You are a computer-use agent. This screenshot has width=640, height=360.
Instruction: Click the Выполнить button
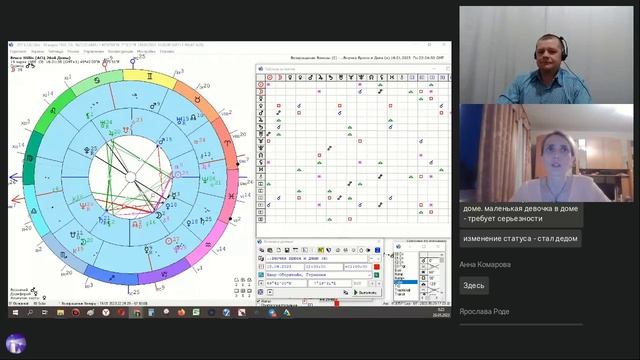tap(367, 292)
